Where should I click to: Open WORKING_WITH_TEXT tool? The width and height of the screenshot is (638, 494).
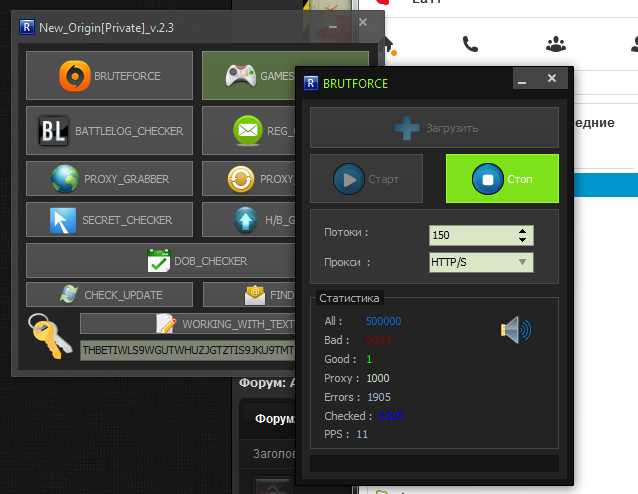[188, 324]
